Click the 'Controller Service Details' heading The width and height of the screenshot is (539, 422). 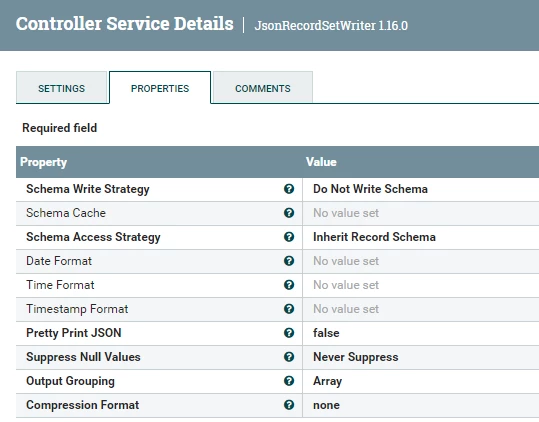pos(124,23)
